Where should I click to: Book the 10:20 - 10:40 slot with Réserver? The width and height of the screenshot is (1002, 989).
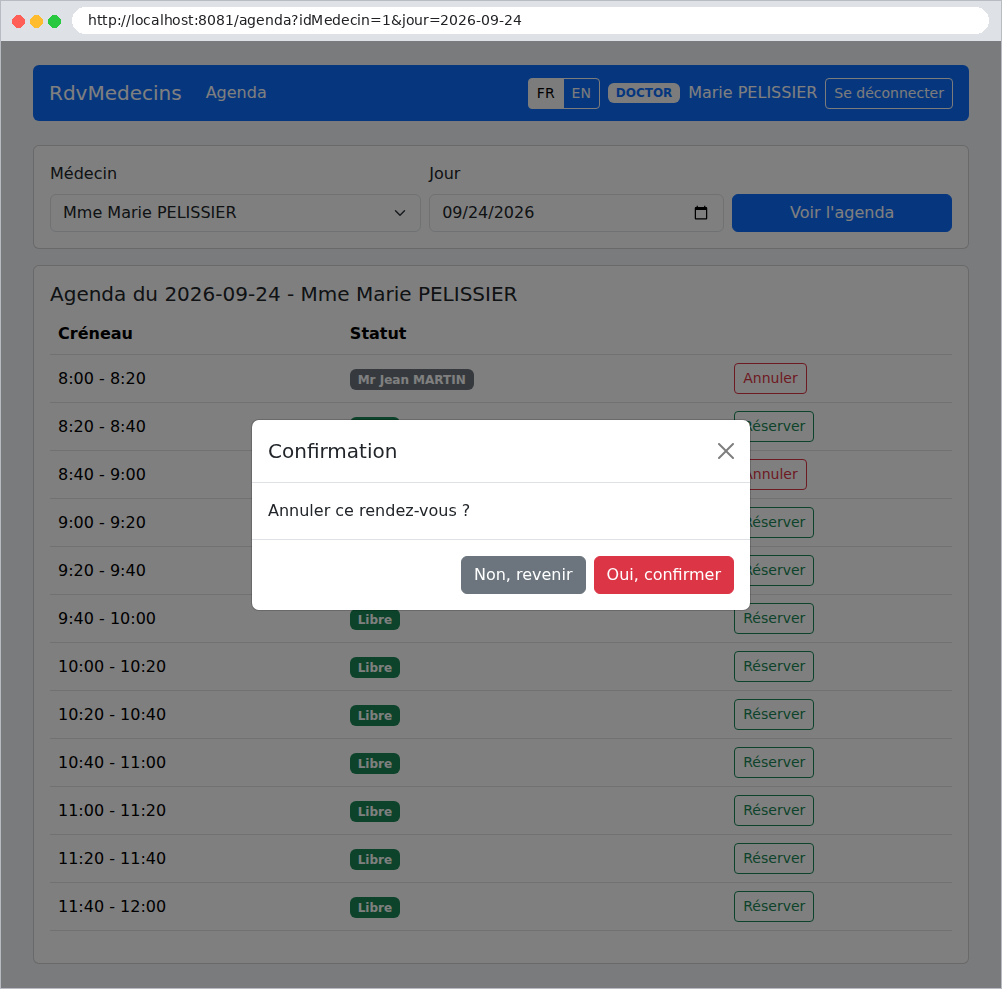774,714
